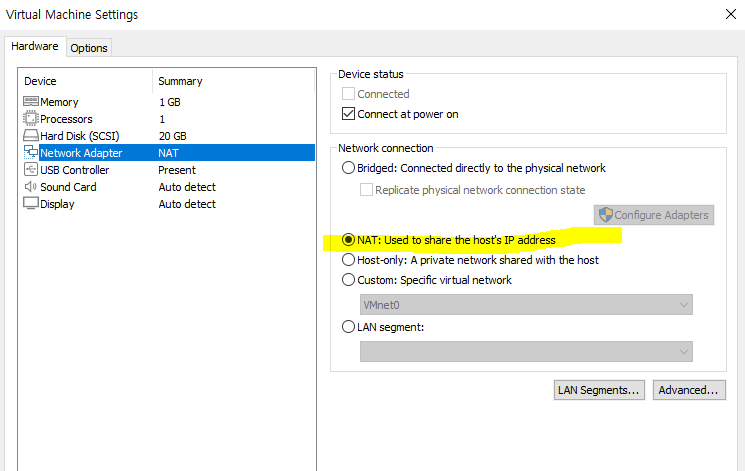Open the VMnet0 dropdown
The width and height of the screenshot is (745, 471).
pos(526,305)
